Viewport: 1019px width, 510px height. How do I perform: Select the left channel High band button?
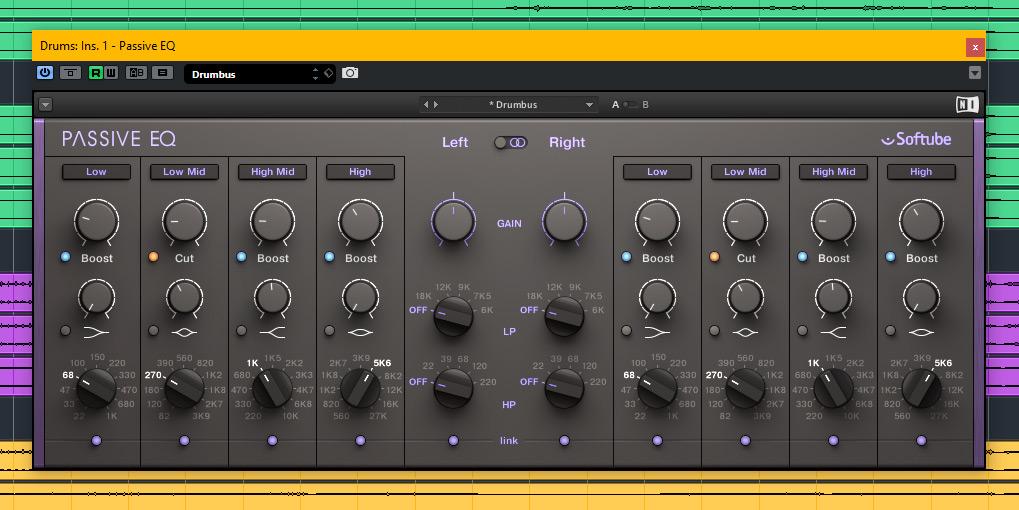(360, 172)
